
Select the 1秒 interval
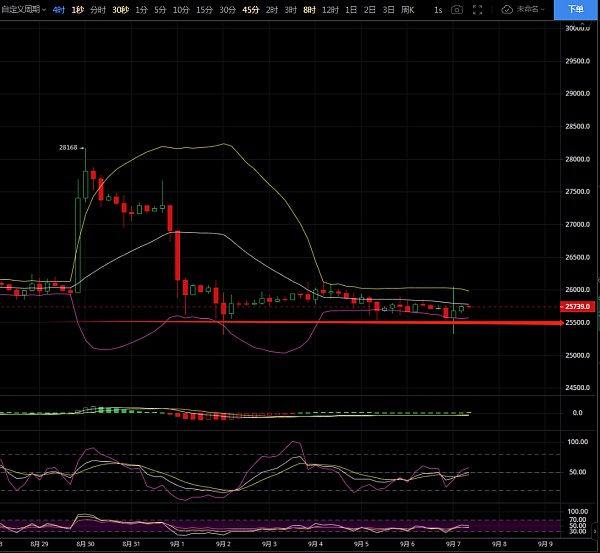tap(78, 9)
